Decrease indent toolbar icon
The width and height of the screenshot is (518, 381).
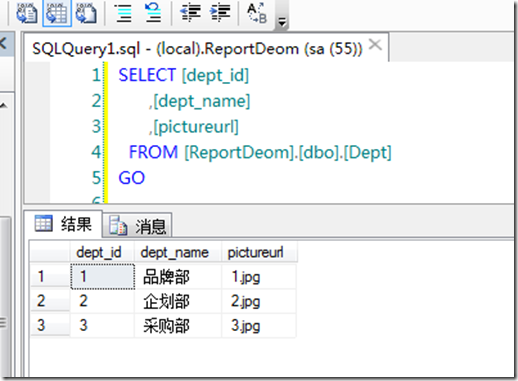pos(190,13)
